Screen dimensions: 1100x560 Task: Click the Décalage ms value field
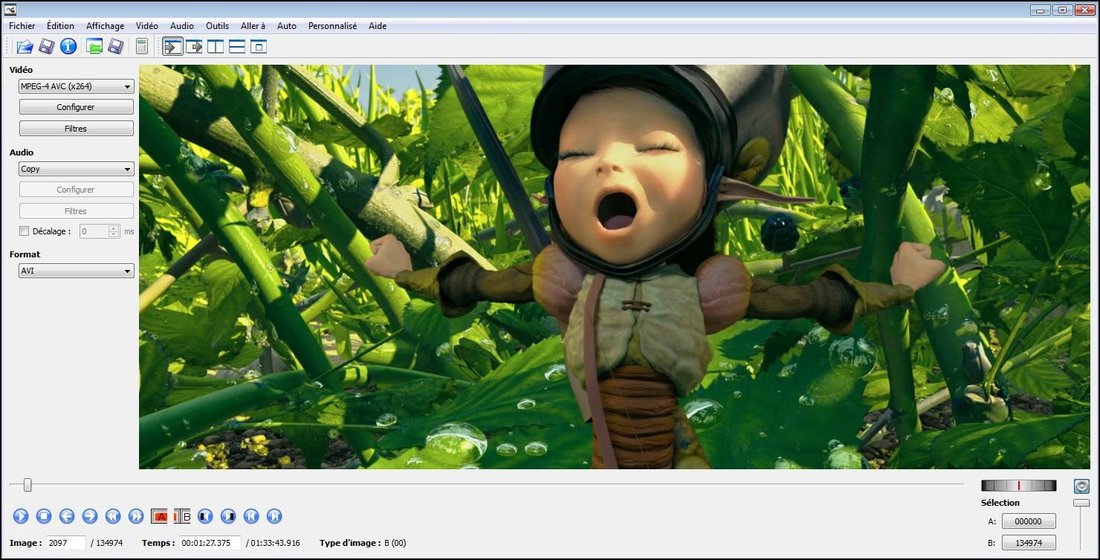coord(94,231)
